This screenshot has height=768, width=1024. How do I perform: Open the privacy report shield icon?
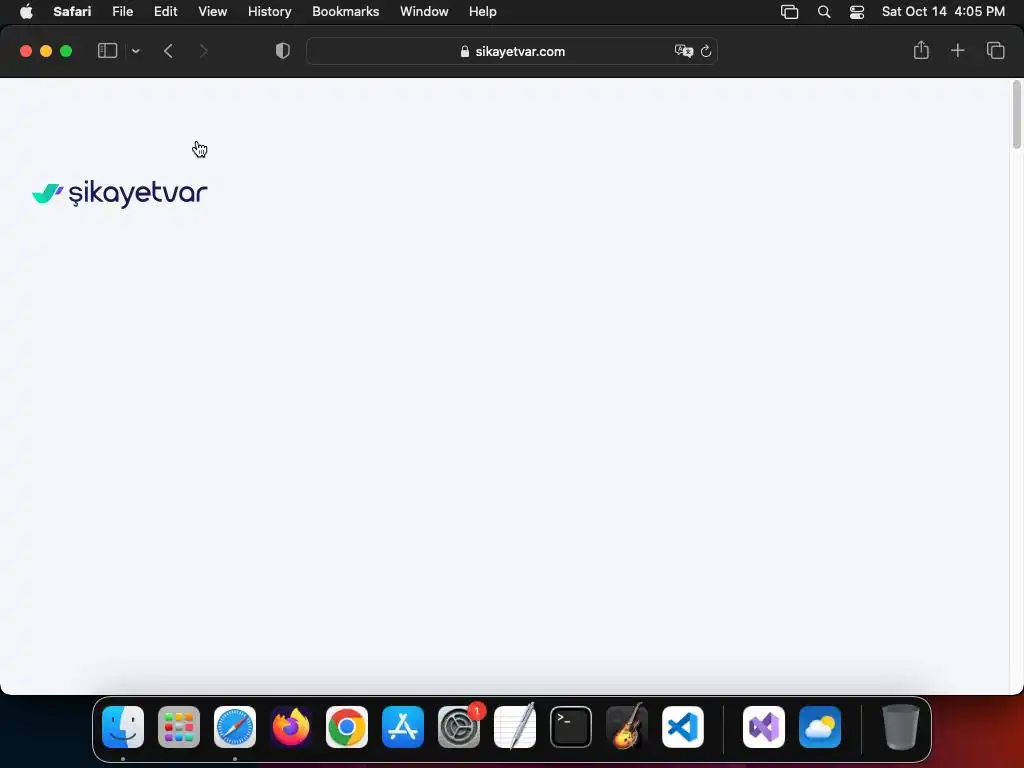[283, 51]
